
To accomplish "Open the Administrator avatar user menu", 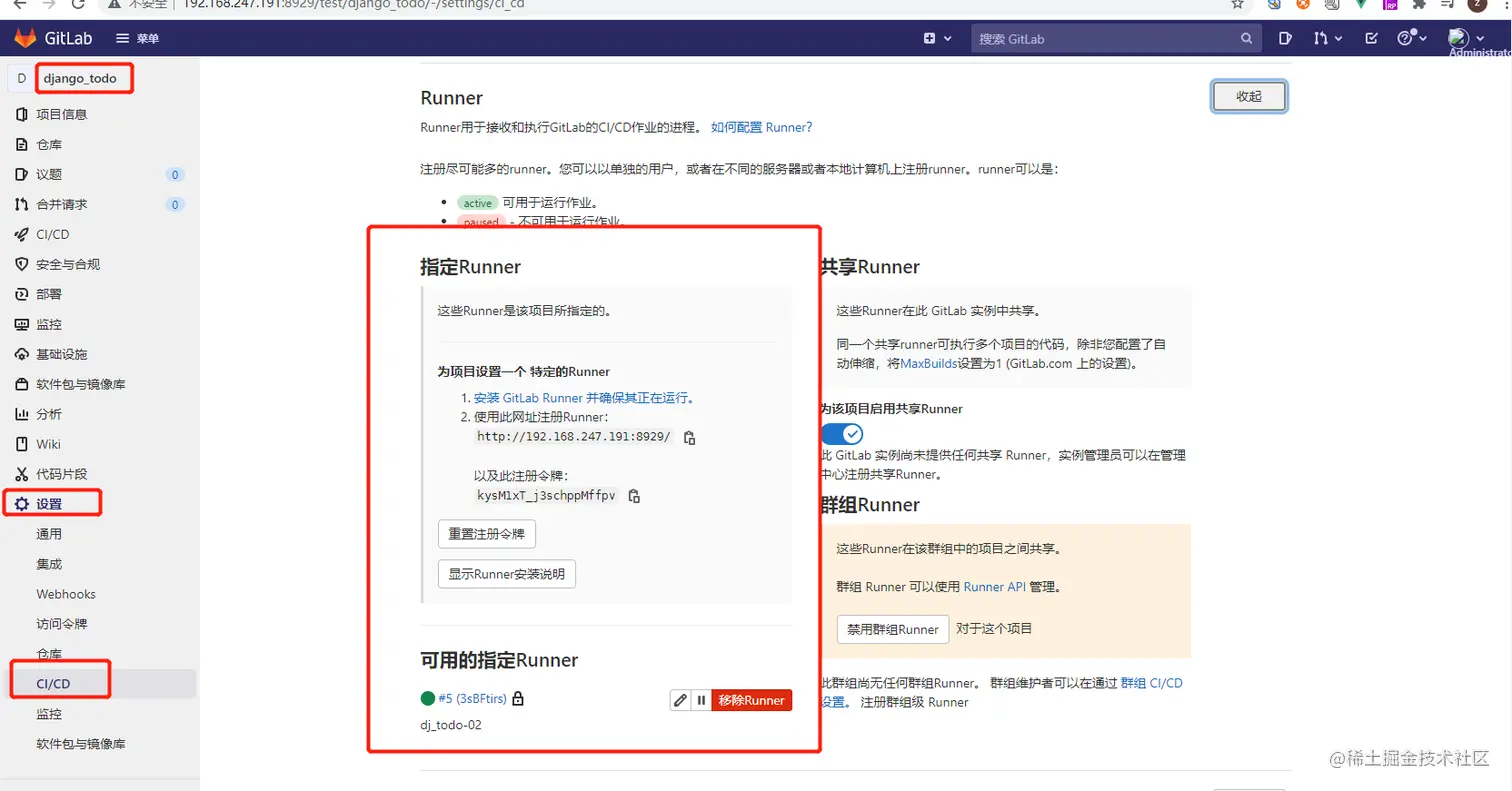I will coord(1467,38).
